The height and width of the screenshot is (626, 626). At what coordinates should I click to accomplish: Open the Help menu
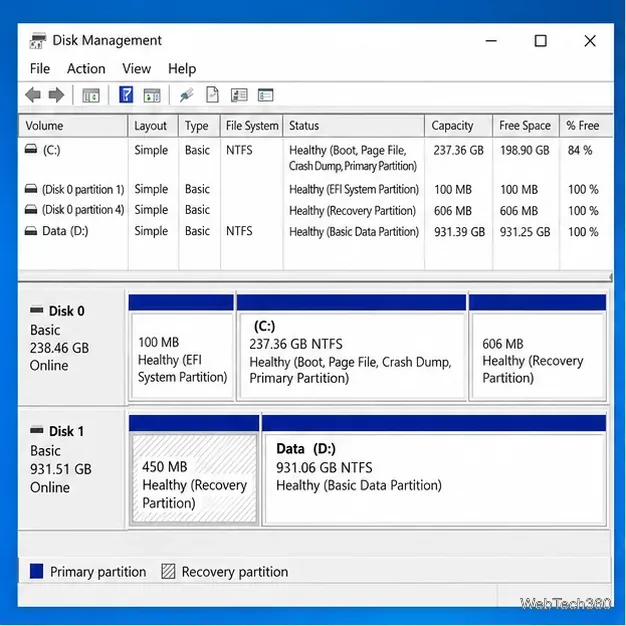point(182,69)
